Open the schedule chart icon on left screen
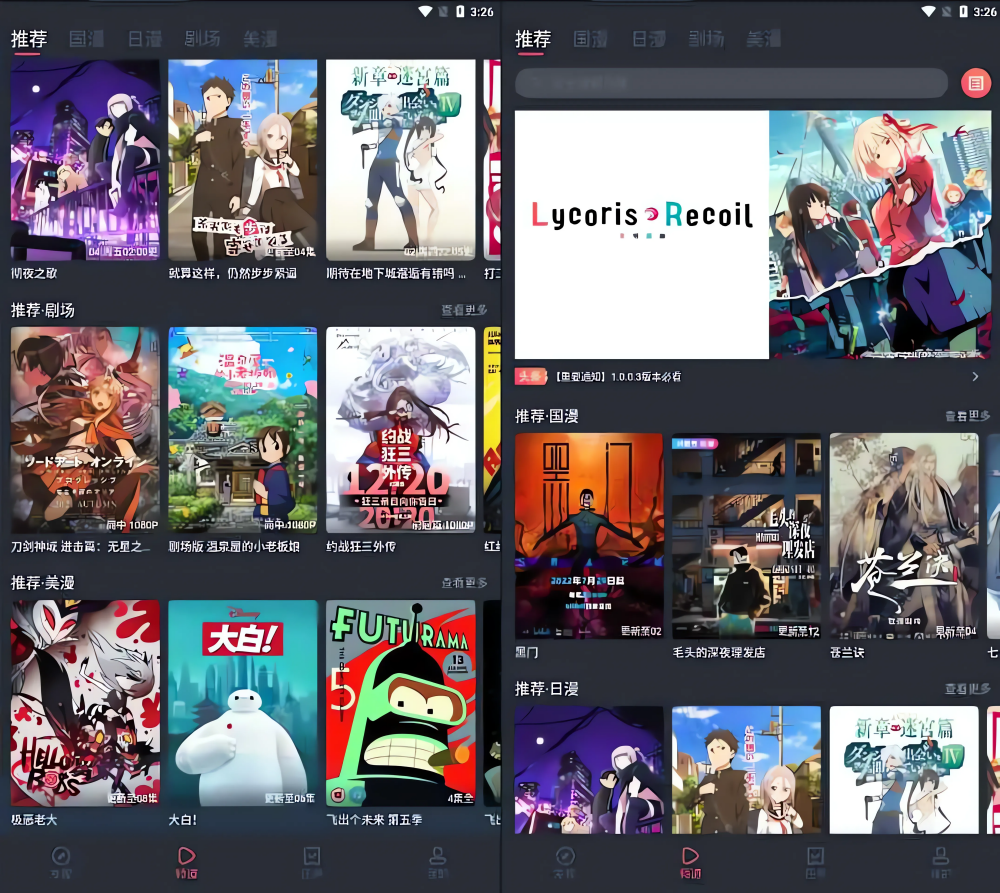The height and width of the screenshot is (893, 1000). 312,856
